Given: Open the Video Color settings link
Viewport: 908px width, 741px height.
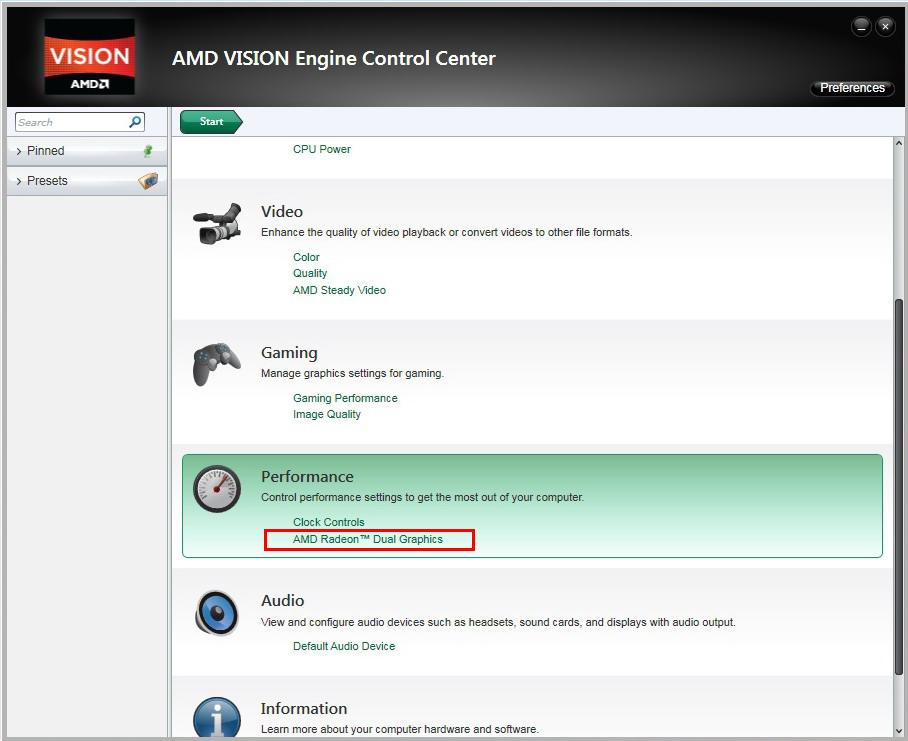Looking at the screenshot, I should [x=306, y=257].
